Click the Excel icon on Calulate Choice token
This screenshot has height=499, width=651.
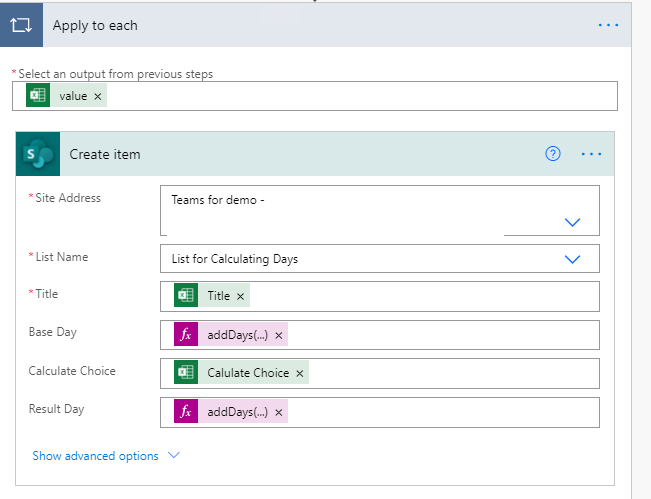click(x=186, y=372)
